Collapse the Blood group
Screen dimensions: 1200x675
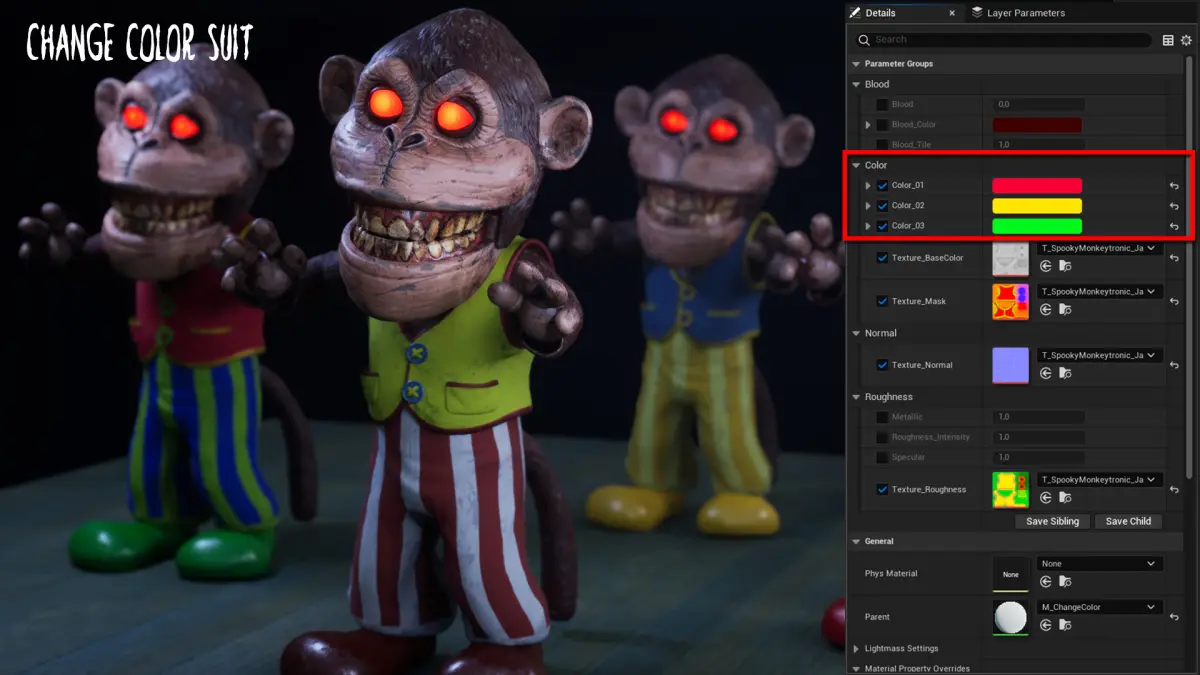coord(856,84)
